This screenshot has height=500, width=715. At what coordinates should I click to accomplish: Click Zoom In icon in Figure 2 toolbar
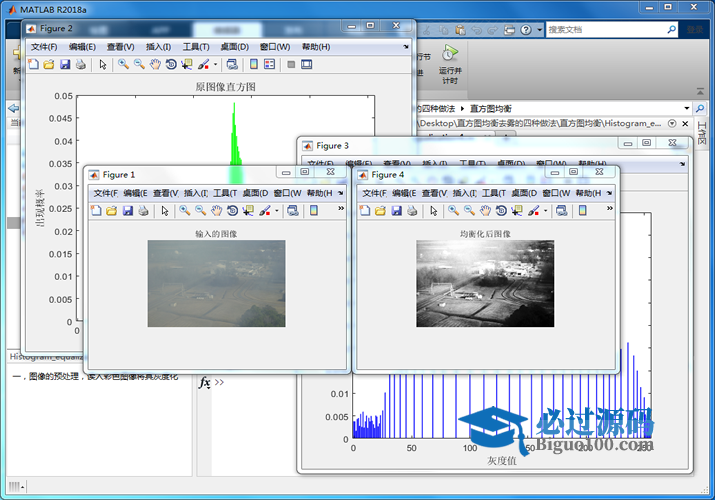point(123,65)
